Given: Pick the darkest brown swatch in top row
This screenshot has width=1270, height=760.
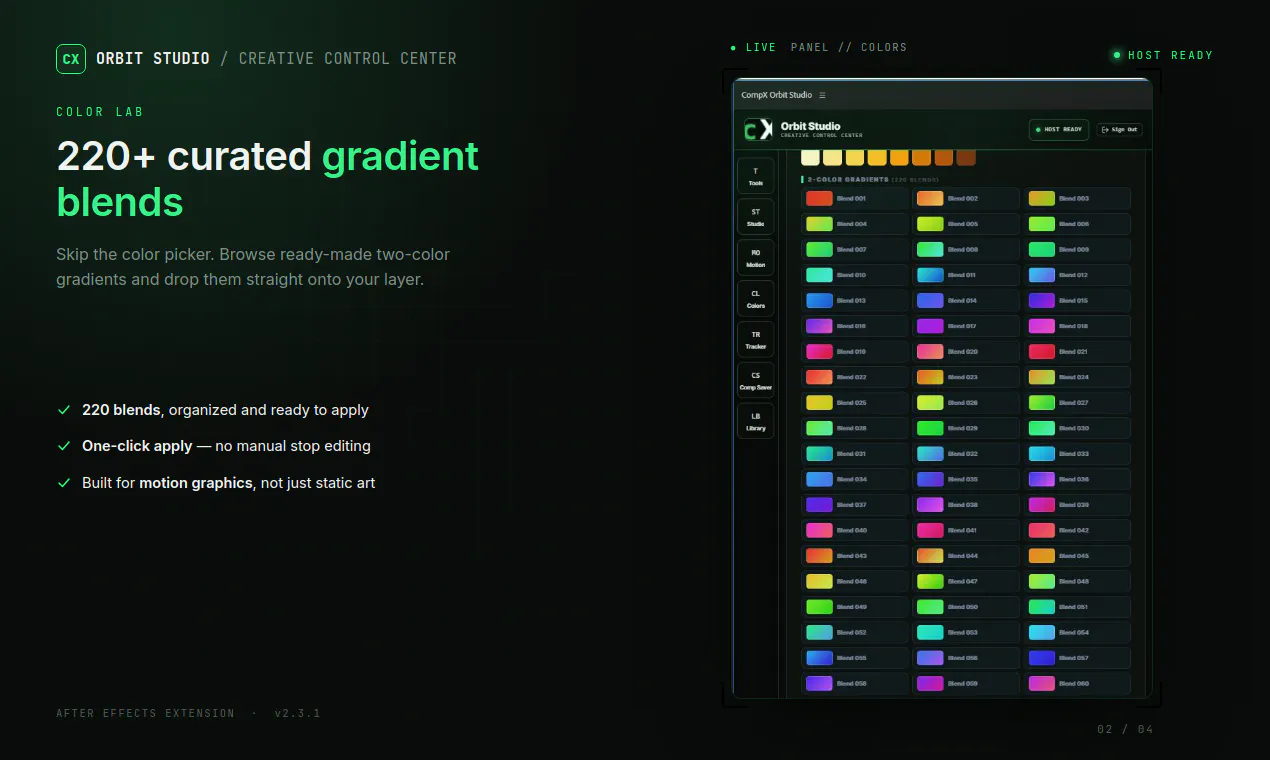Looking at the screenshot, I should click(x=965, y=157).
